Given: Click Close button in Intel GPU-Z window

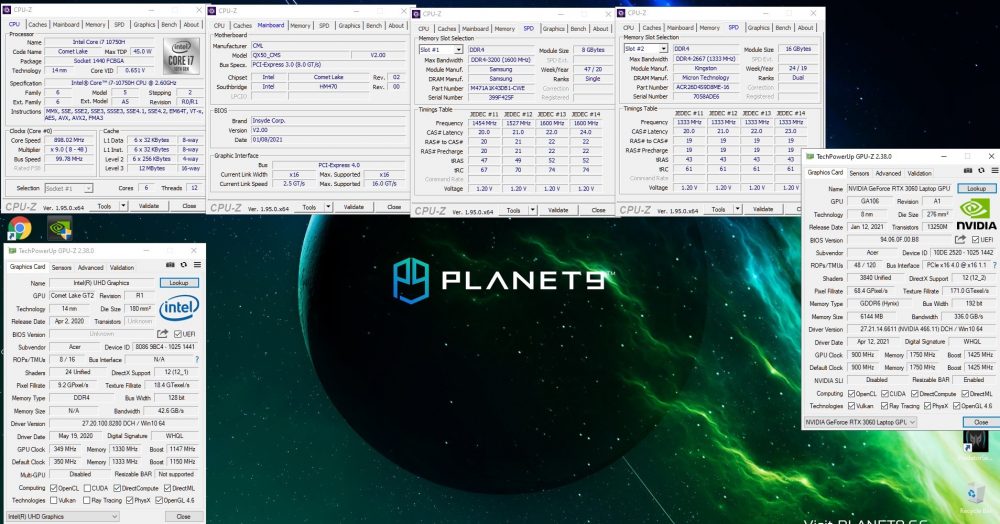Looking at the screenshot, I should click(x=184, y=516).
